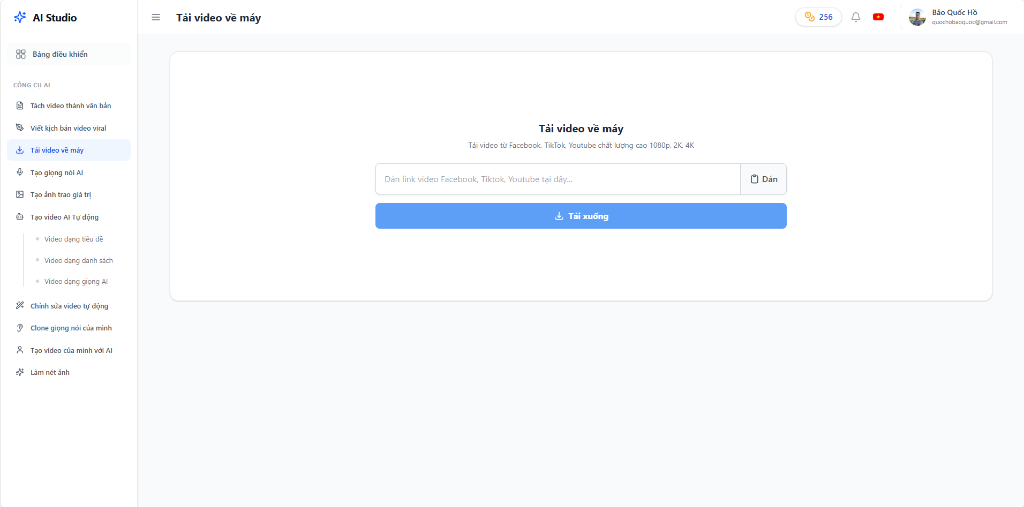Image resolution: width=1024 pixels, height=507 pixels.
Task: Click the Bảng điều khiển dashboard grid icon
Action: (x=20, y=54)
